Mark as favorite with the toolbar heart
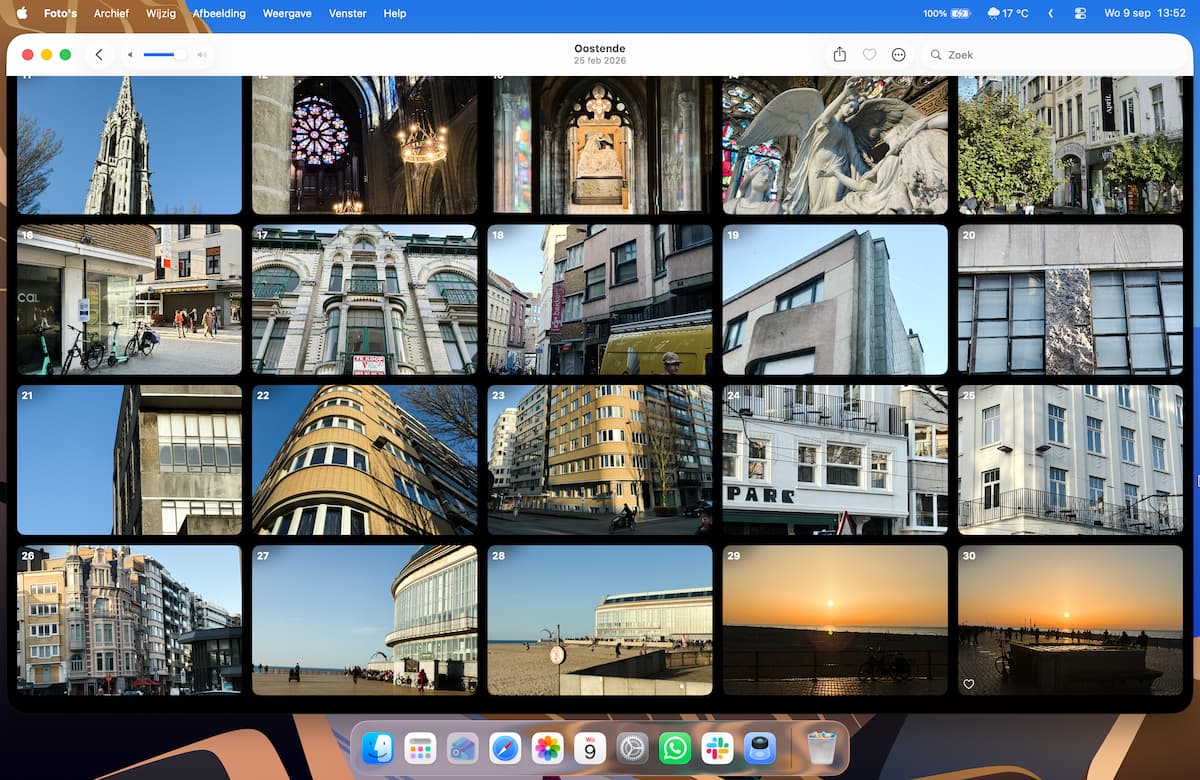 point(869,55)
